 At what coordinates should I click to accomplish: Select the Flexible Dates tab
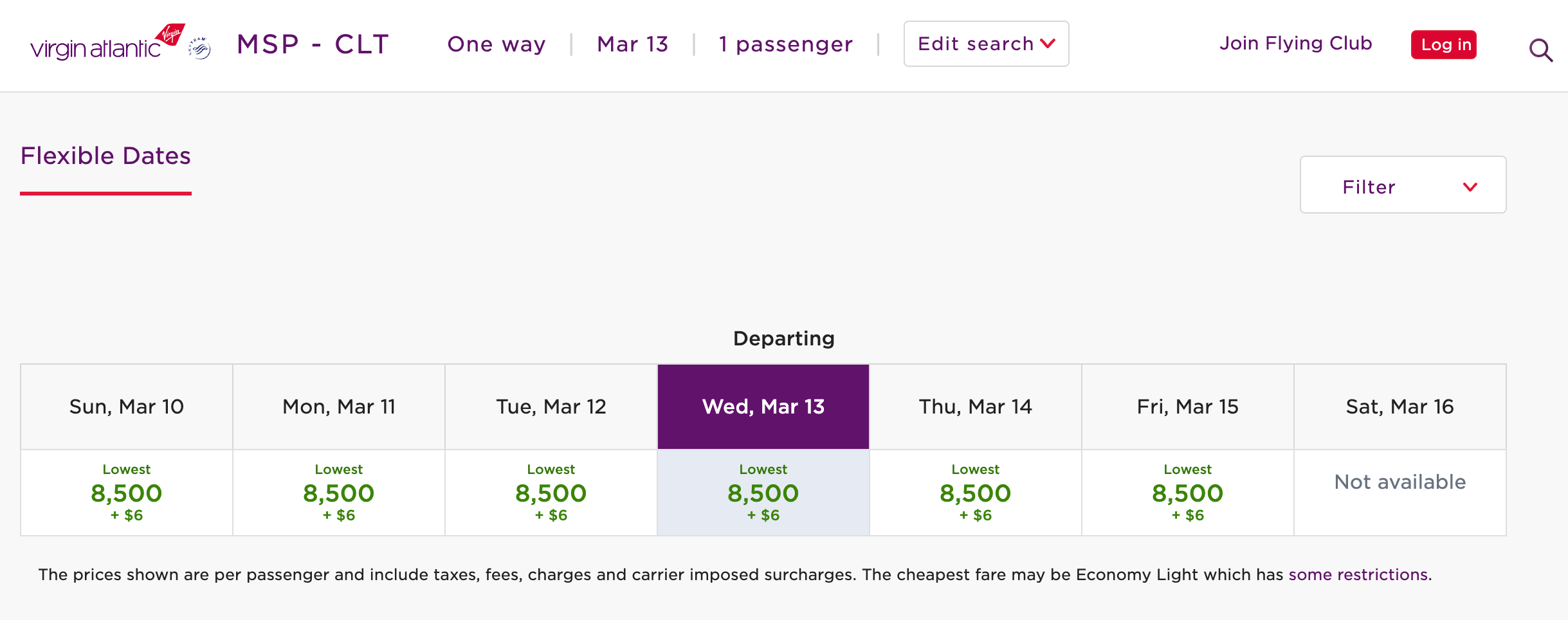[105, 156]
